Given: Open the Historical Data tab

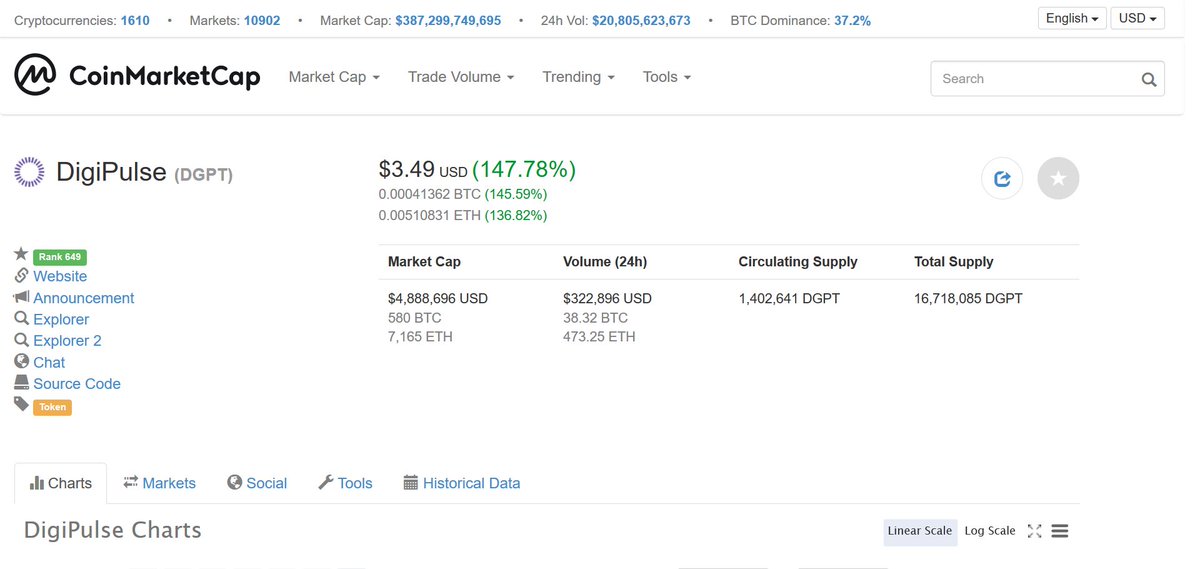Looking at the screenshot, I should tap(462, 483).
